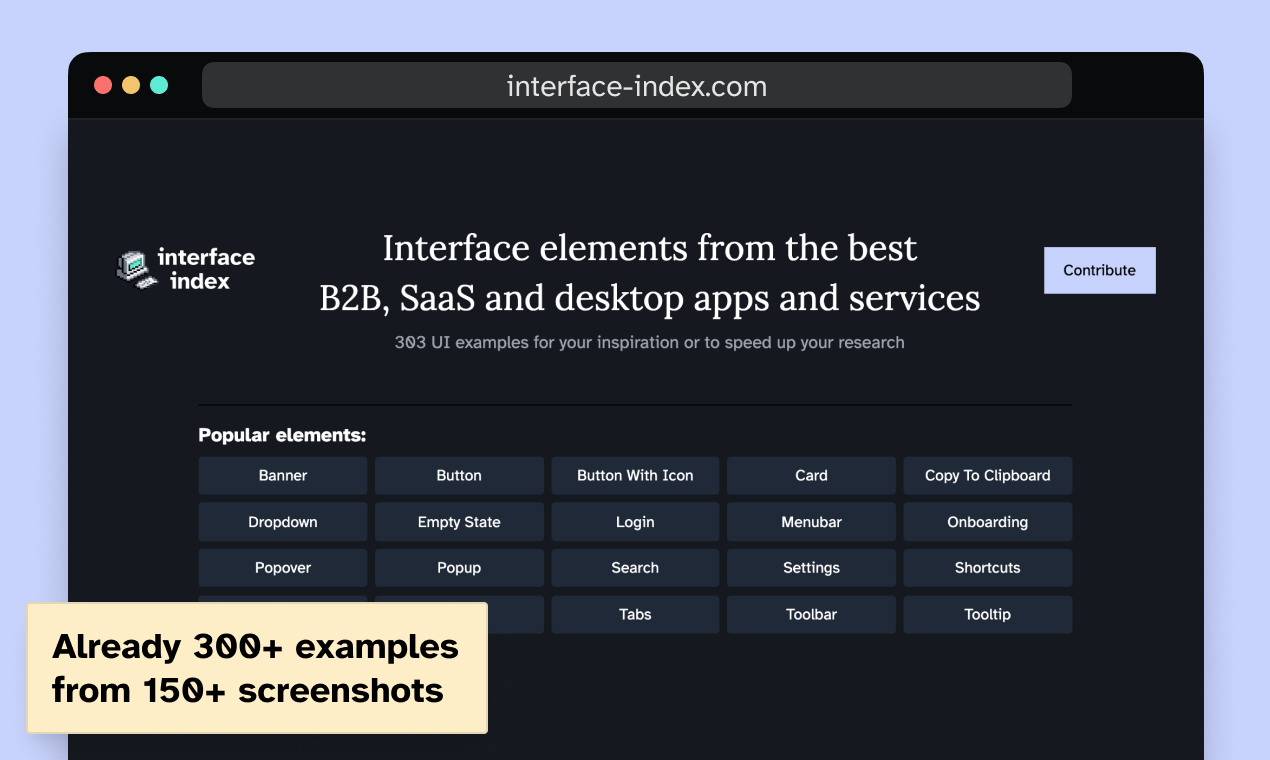The image size is (1270, 760).
Task: Open the Popover examples
Action: pyautogui.click(x=283, y=567)
